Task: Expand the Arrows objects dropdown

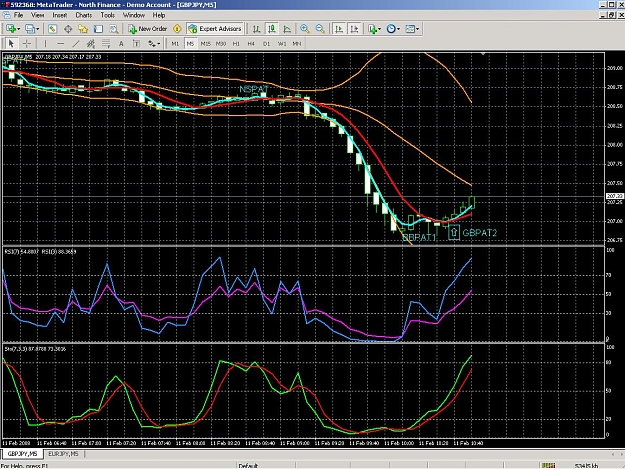Action: click(159, 43)
